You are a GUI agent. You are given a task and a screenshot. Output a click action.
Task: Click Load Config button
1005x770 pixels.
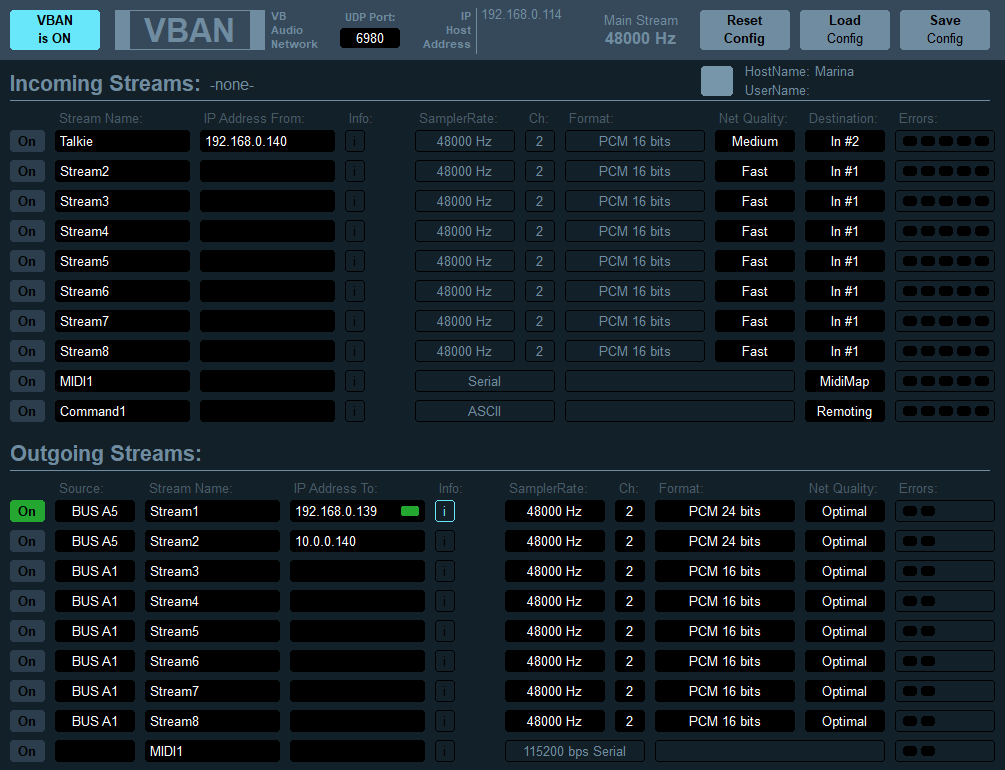coord(844,29)
